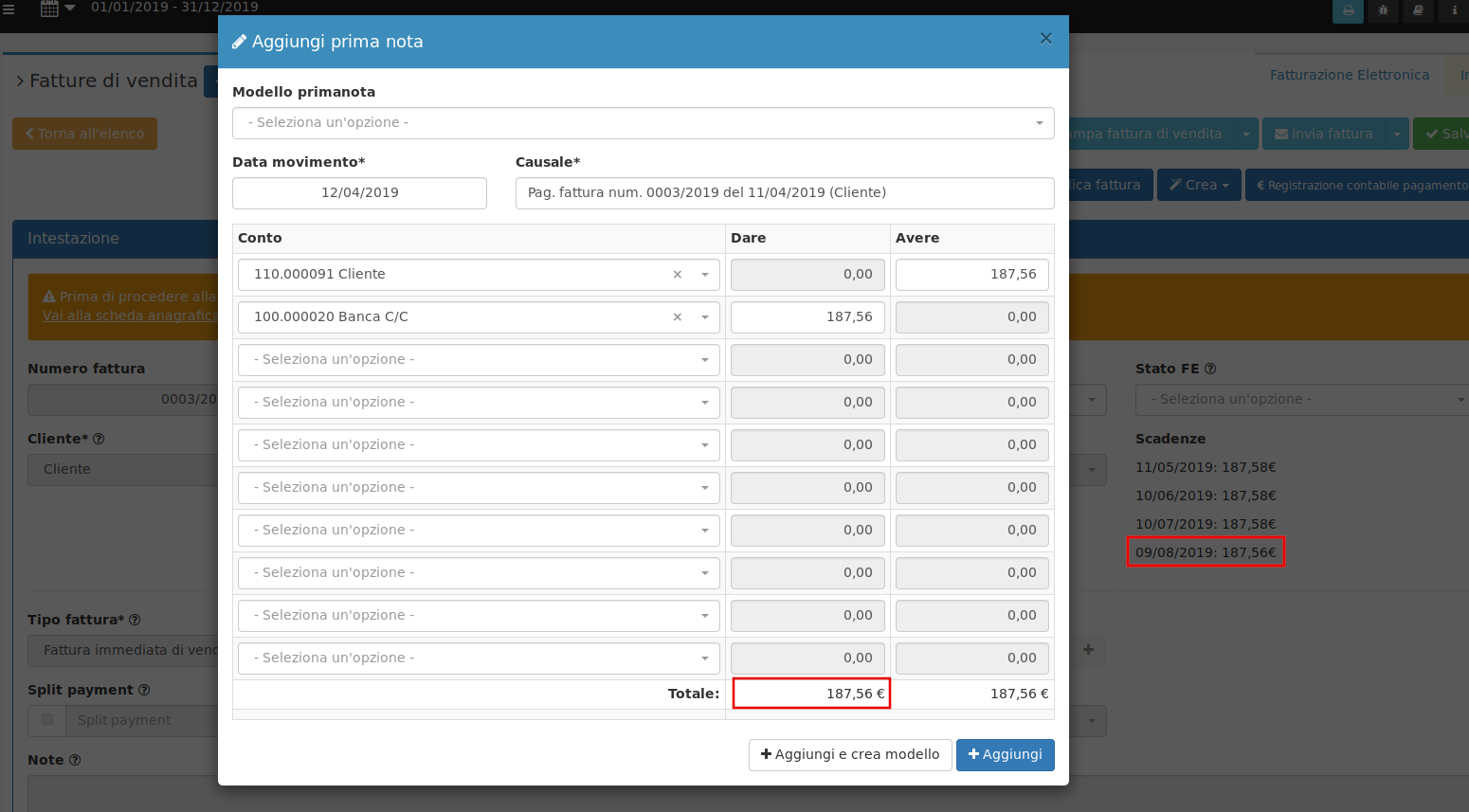1469x812 pixels.
Task: Open the documentation book icon
Action: [1418, 11]
